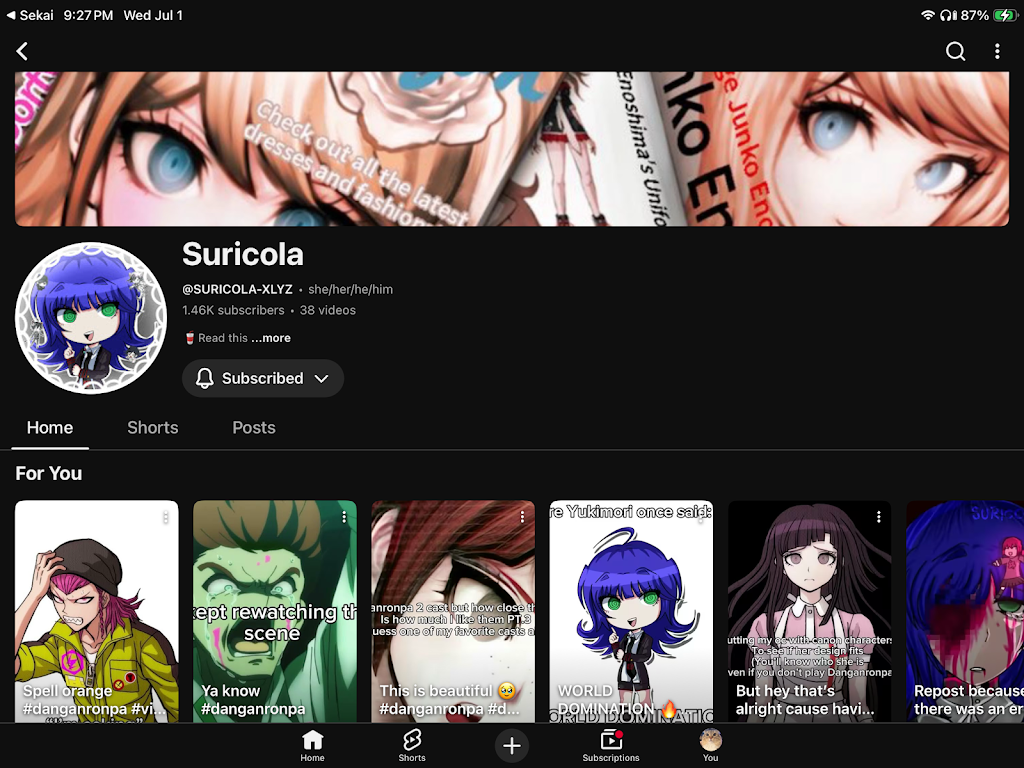Image resolution: width=1024 pixels, height=768 pixels.
Task: Select the Home channel tab
Action: [50, 428]
